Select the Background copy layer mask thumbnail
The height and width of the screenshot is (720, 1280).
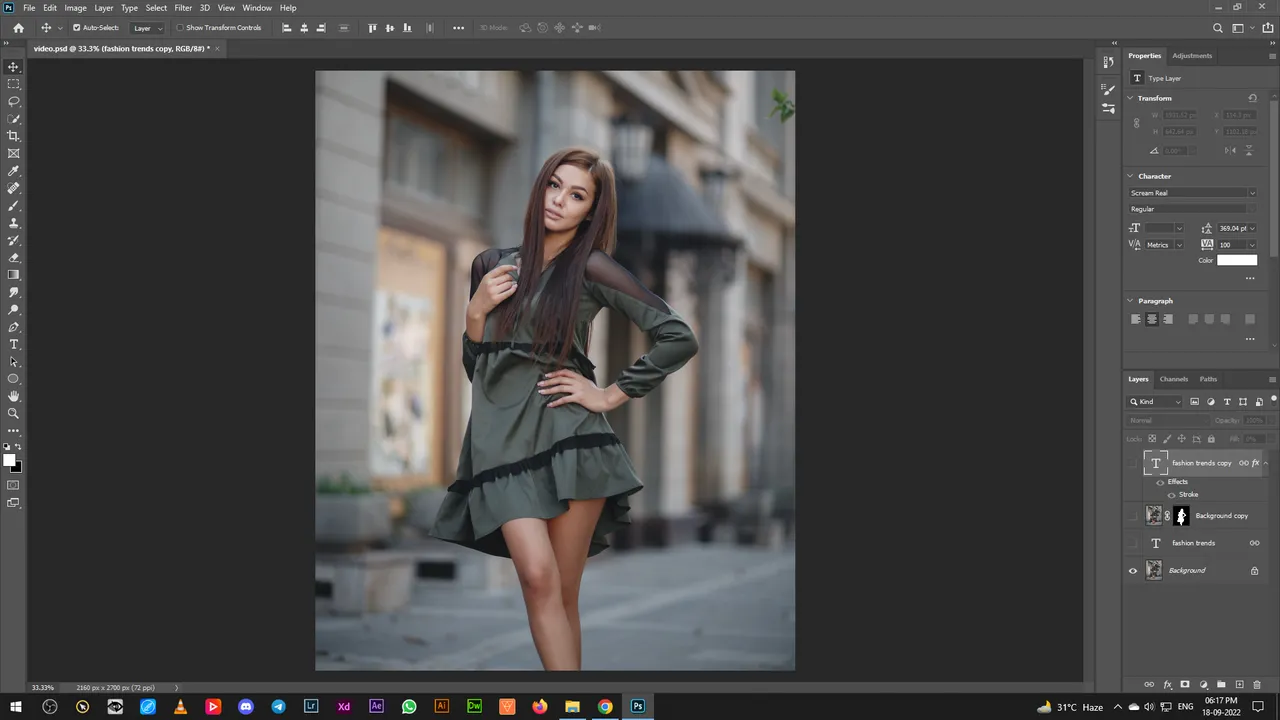click(x=1181, y=516)
